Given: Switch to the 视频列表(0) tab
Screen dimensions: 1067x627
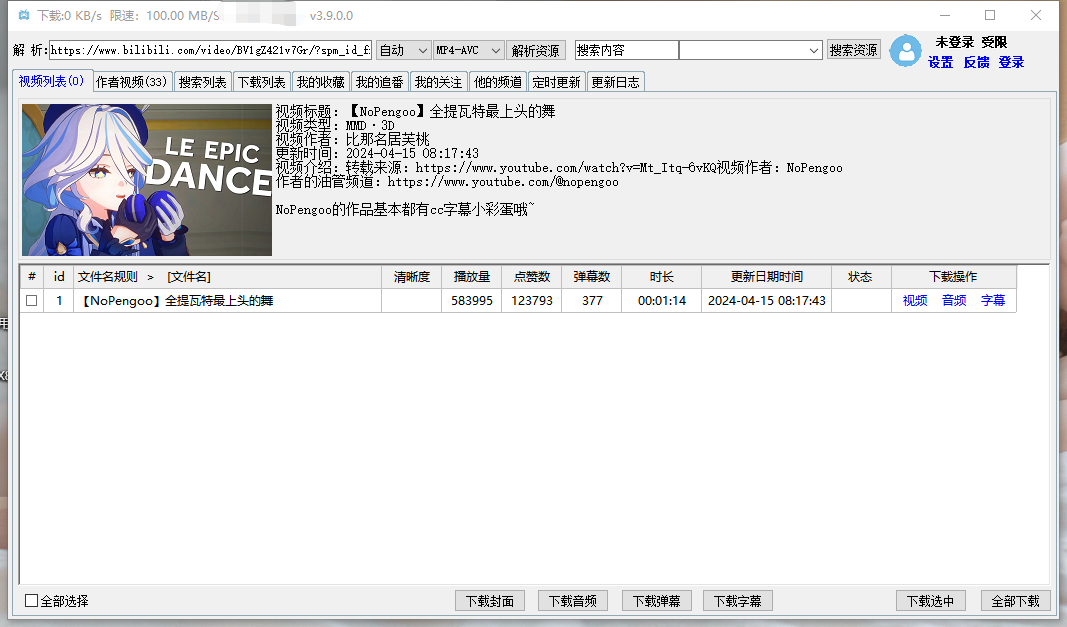Looking at the screenshot, I should pos(51,81).
